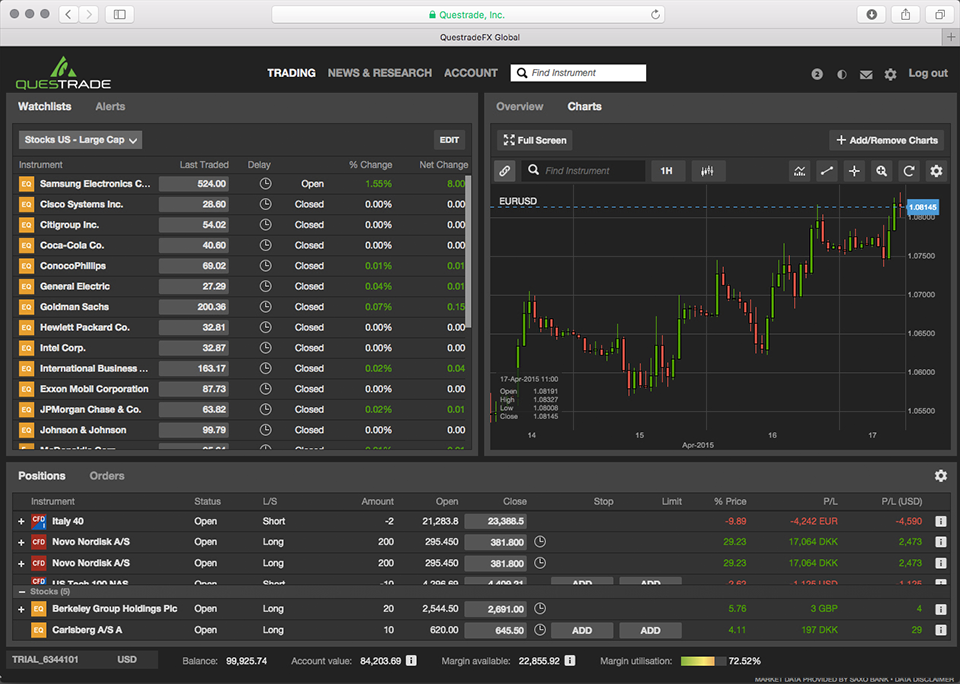The height and width of the screenshot is (684, 960).
Task: Click the TRIAL_6344101 account selector
Action: point(82,660)
